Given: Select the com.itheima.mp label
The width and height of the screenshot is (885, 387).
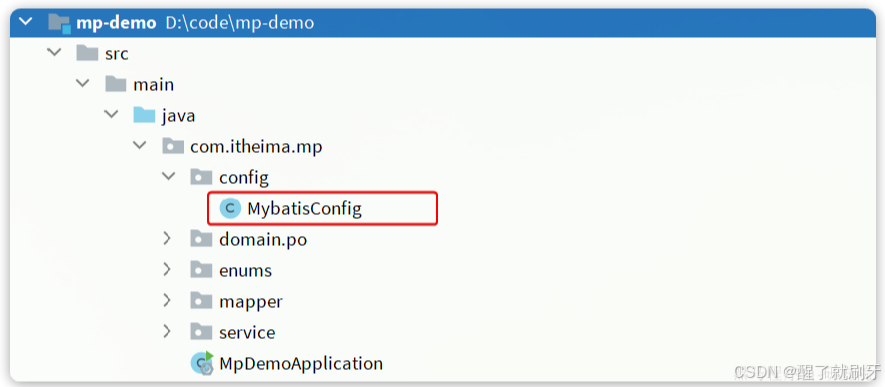Looking at the screenshot, I should (256, 147).
